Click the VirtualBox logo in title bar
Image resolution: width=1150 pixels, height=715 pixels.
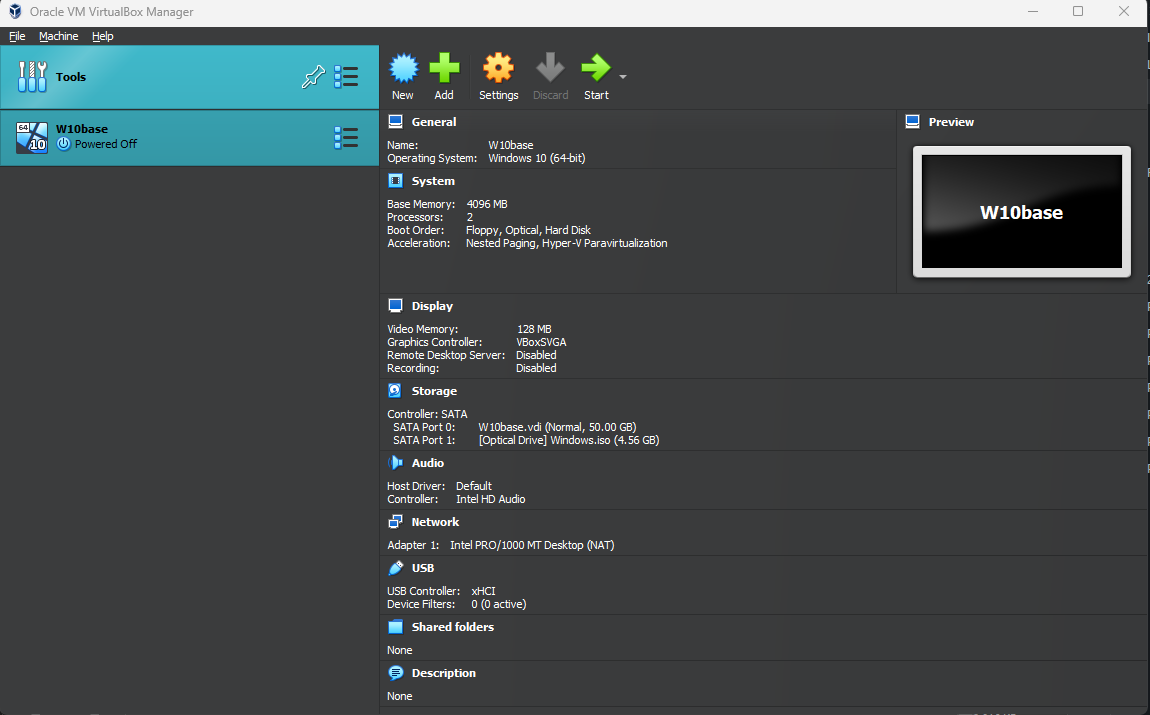pos(15,12)
